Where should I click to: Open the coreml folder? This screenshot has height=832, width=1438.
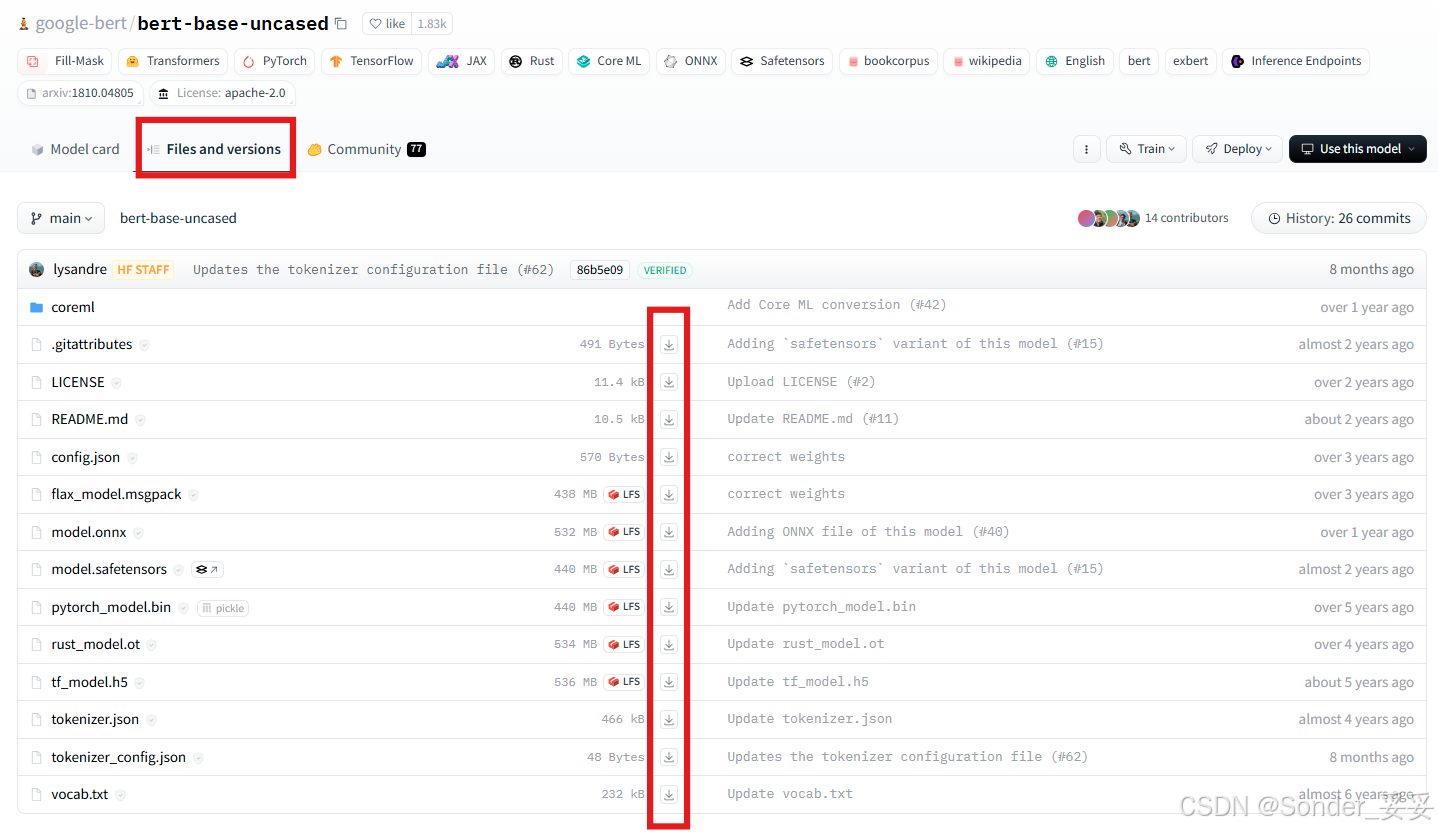(x=73, y=307)
